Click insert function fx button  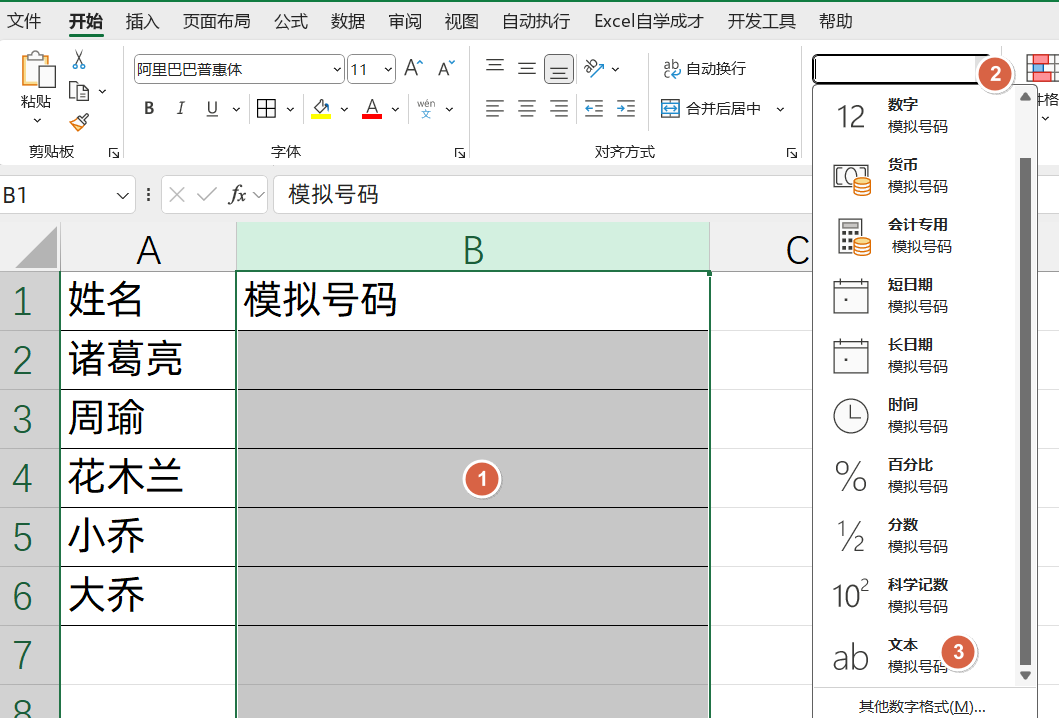tap(237, 195)
